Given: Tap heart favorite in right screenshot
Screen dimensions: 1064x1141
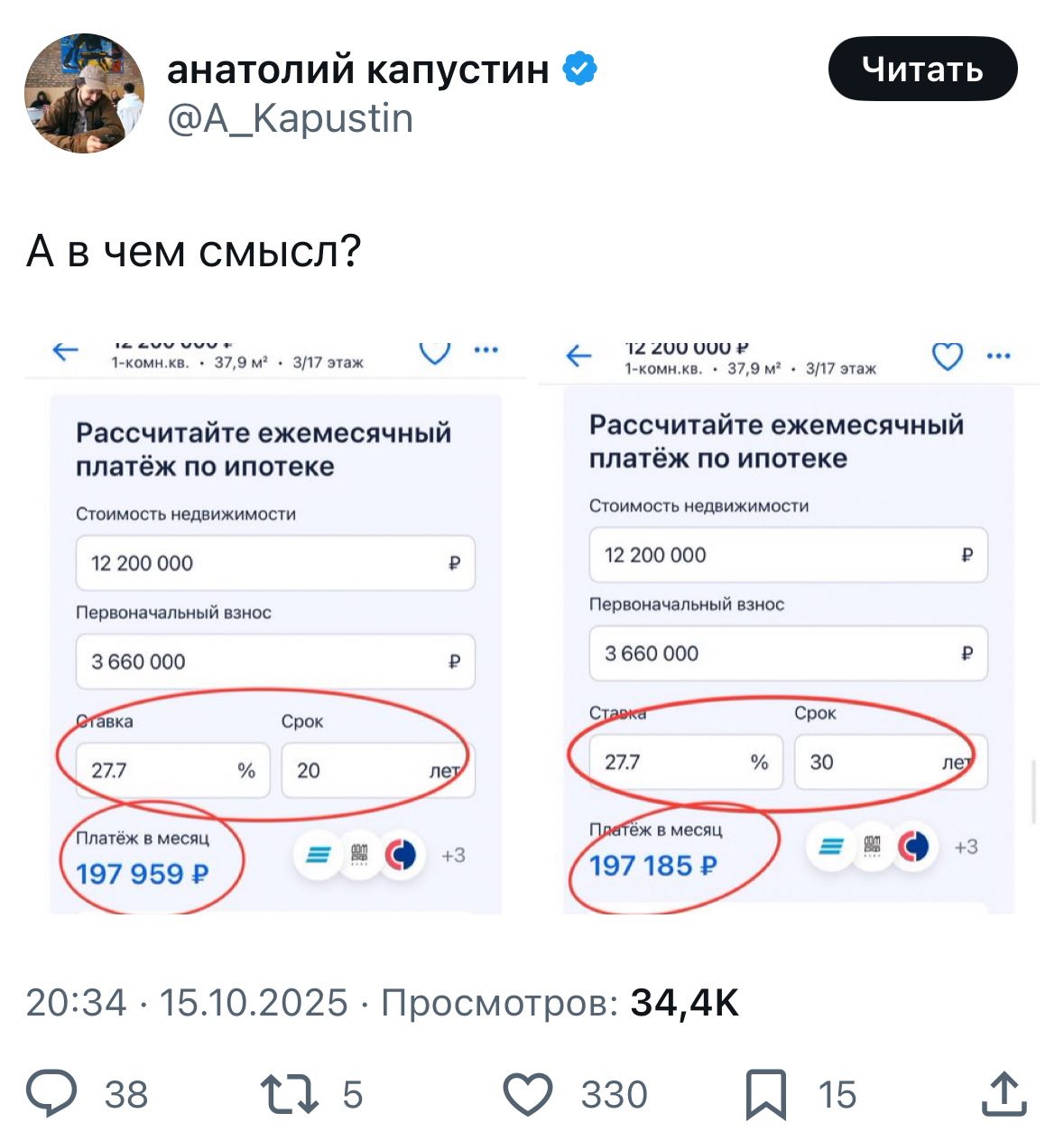Looking at the screenshot, I should tap(947, 357).
